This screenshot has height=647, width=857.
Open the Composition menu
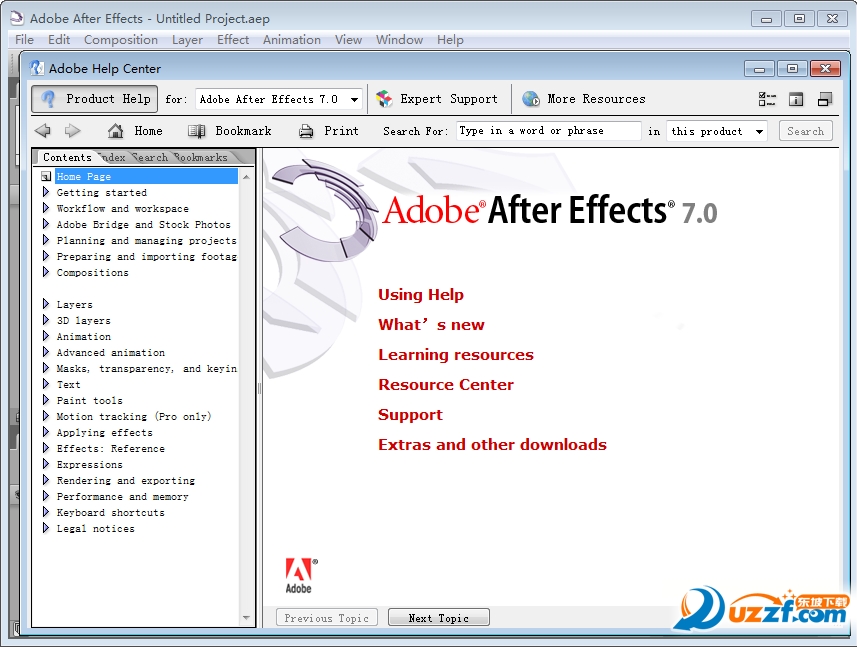[x=121, y=40]
